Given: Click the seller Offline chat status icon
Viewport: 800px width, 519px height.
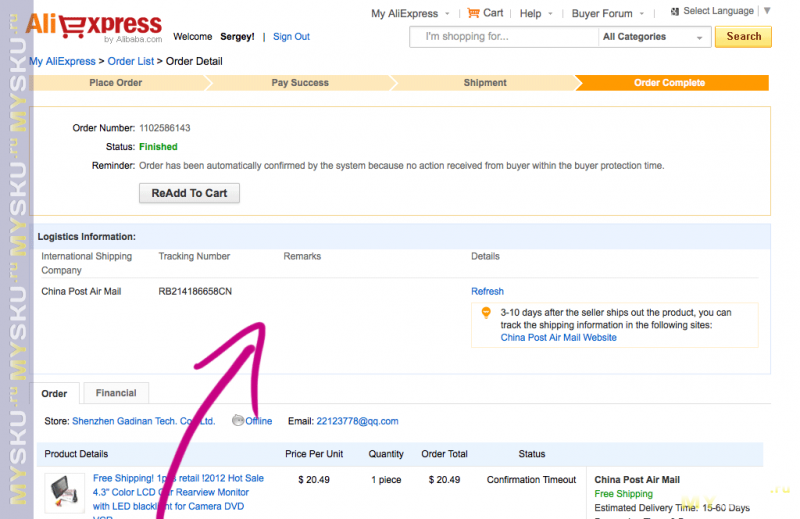Looking at the screenshot, I should point(238,421).
